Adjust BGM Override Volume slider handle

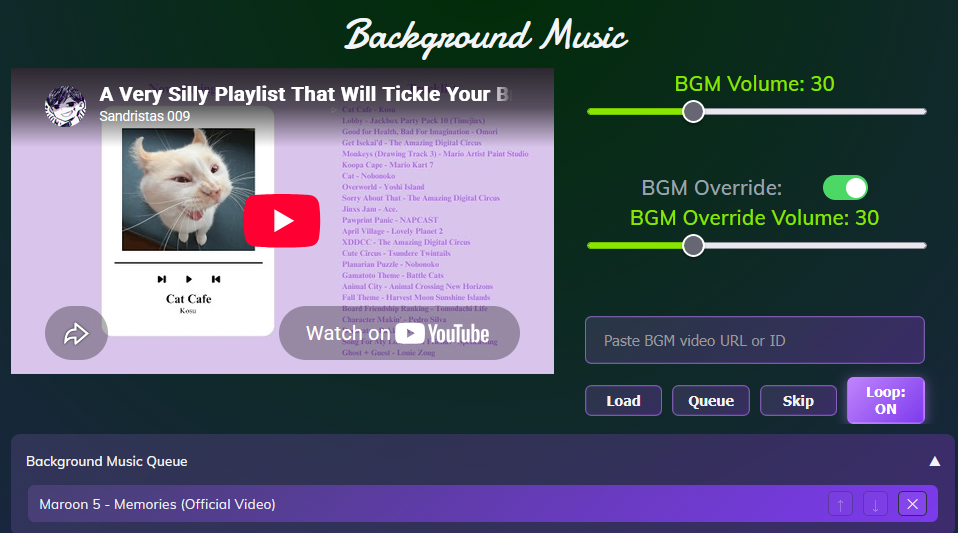(693, 246)
